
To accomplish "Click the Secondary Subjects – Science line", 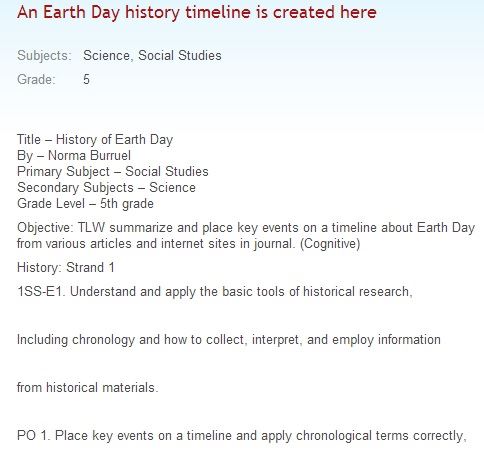I will pos(106,187).
